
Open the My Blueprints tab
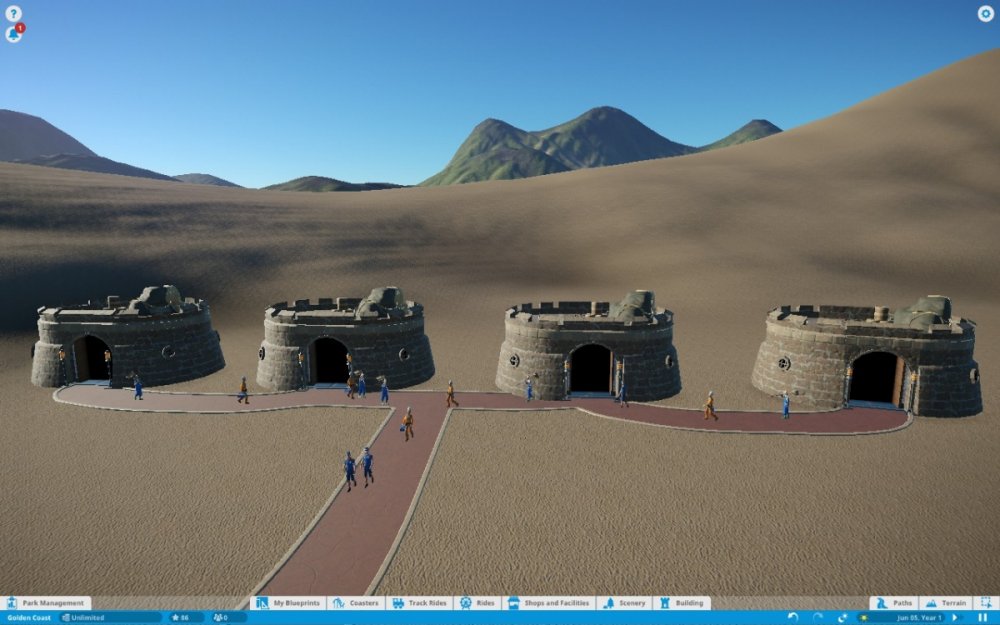(288, 603)
